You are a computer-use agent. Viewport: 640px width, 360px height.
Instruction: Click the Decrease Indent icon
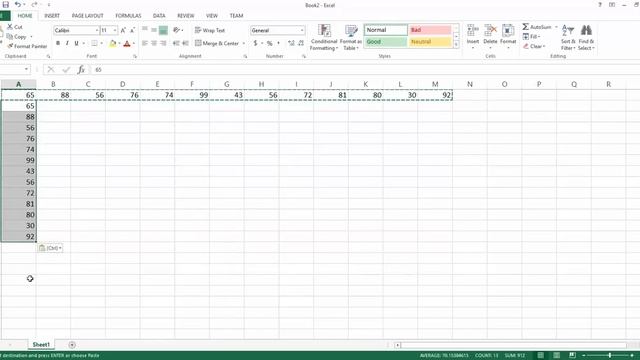tap(176, 43)
